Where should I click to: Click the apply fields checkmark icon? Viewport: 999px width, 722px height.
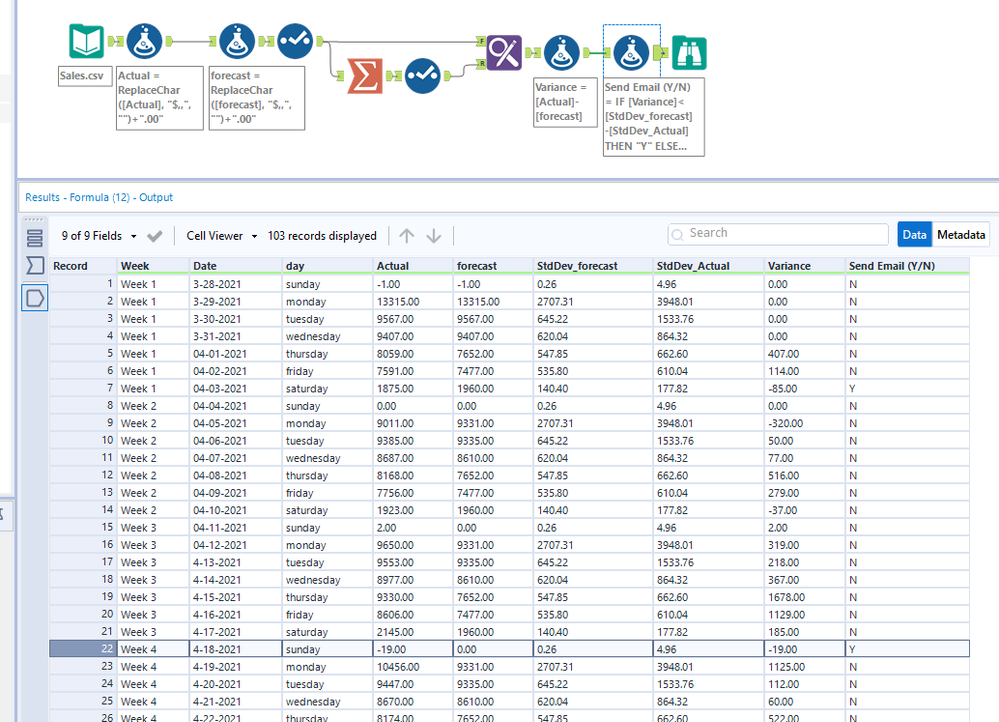(x=154, y=236)
